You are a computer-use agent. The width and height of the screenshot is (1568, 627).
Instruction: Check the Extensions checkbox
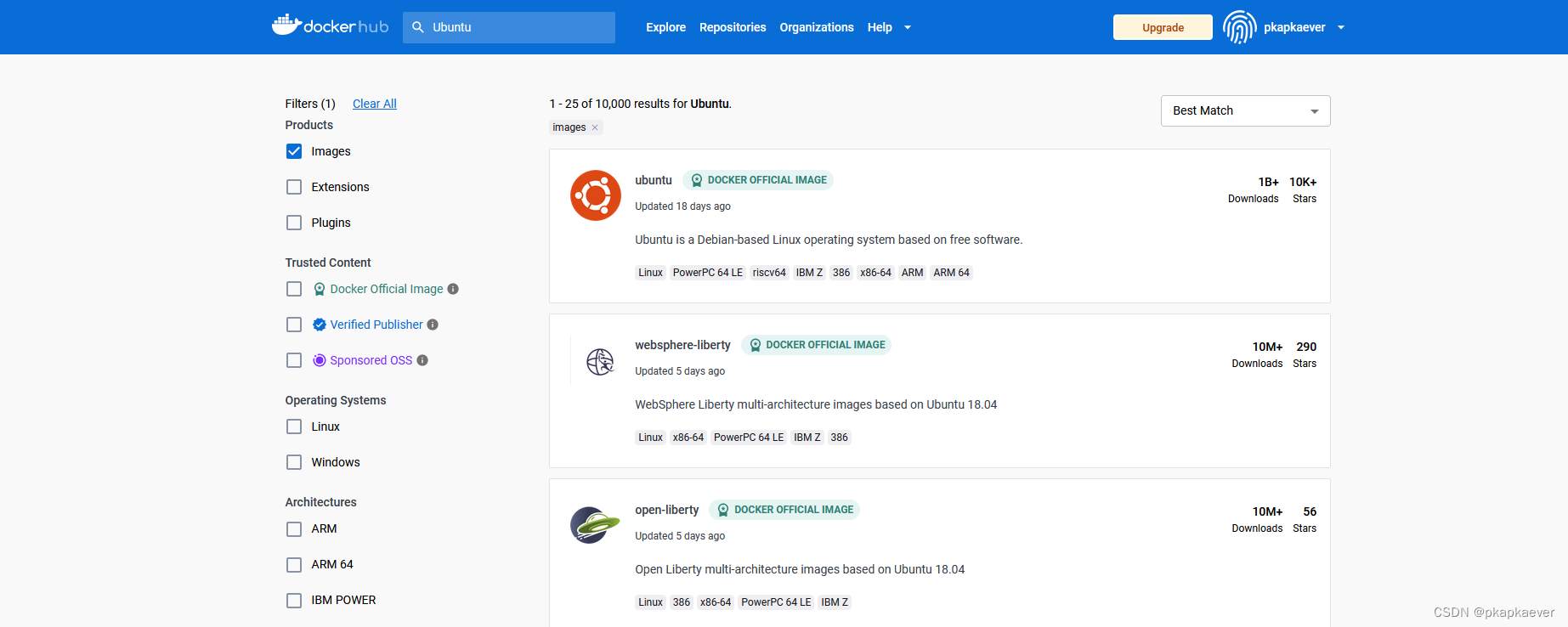point(294,187)
